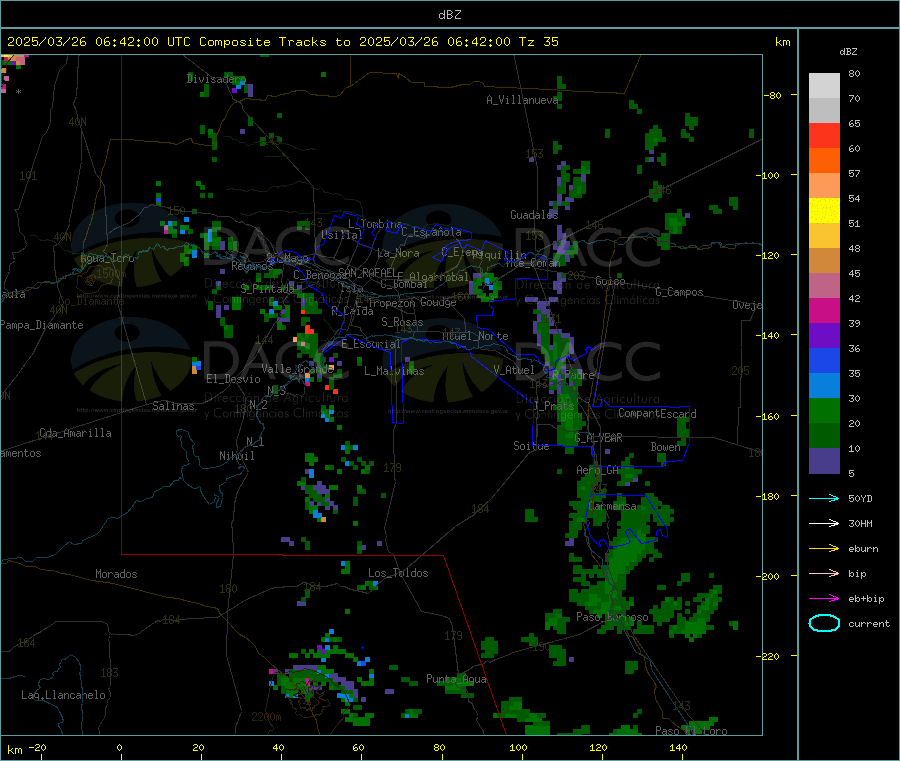Click the '0' tick on bottom km axis

point(119,747)
